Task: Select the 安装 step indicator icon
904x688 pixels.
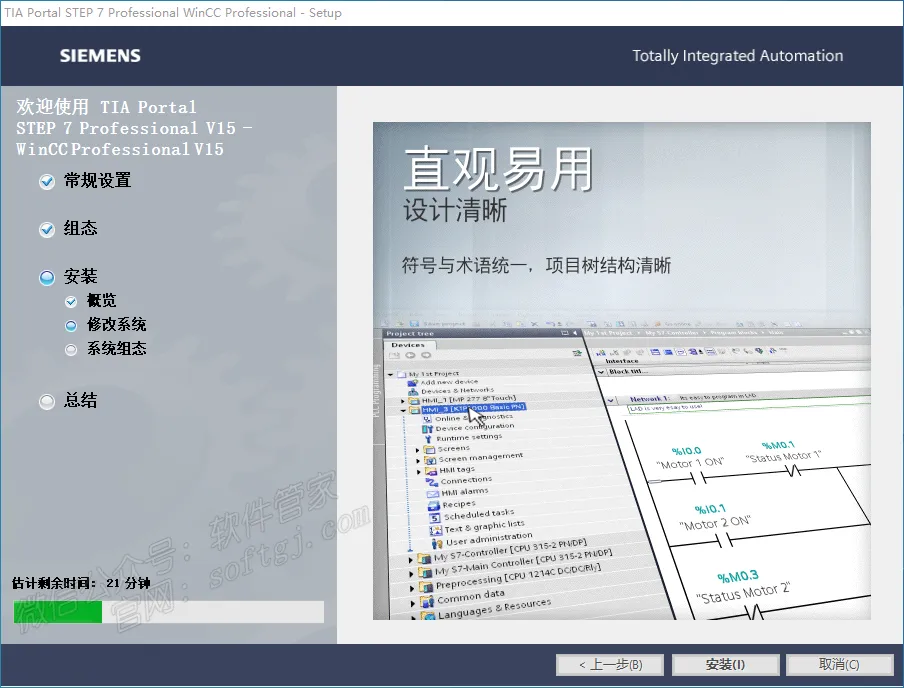Action: click(x=47, y=277)
